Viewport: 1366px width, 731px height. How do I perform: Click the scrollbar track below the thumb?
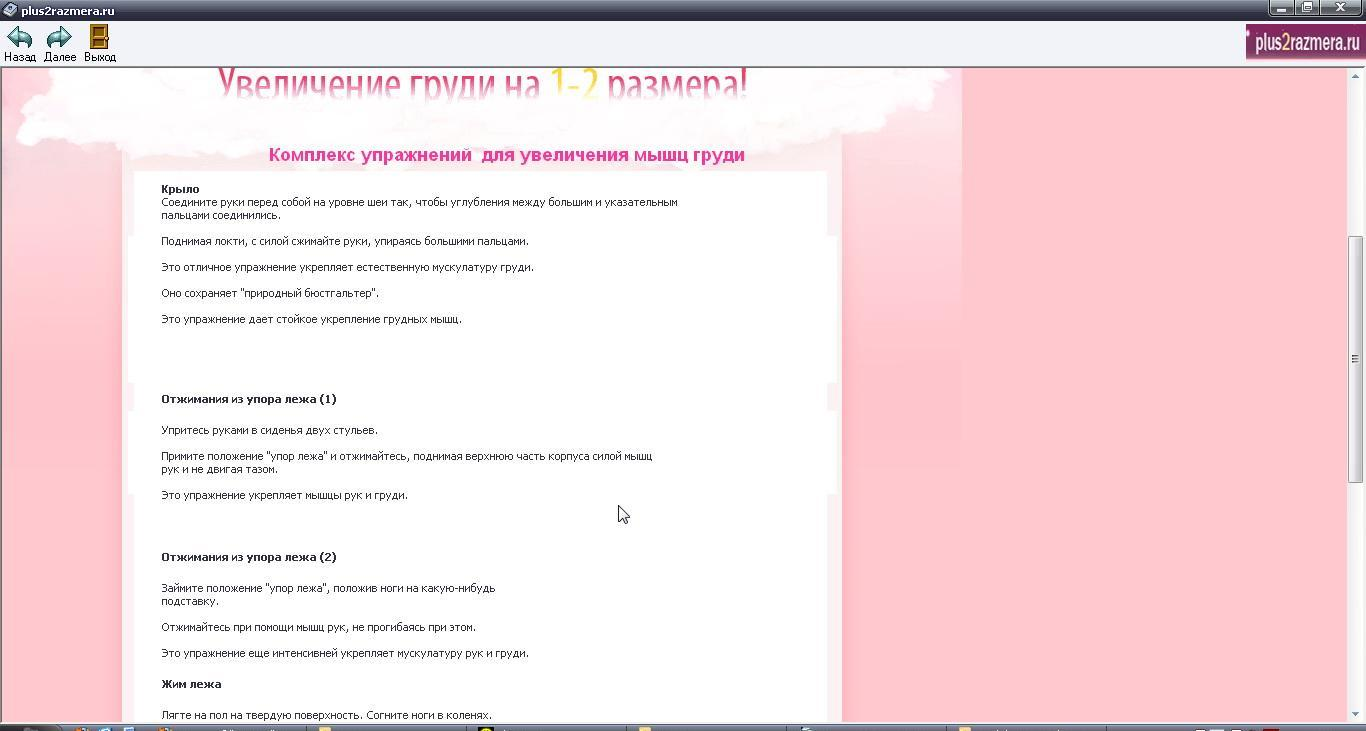pyautogui.click(x=1356, y=600)
